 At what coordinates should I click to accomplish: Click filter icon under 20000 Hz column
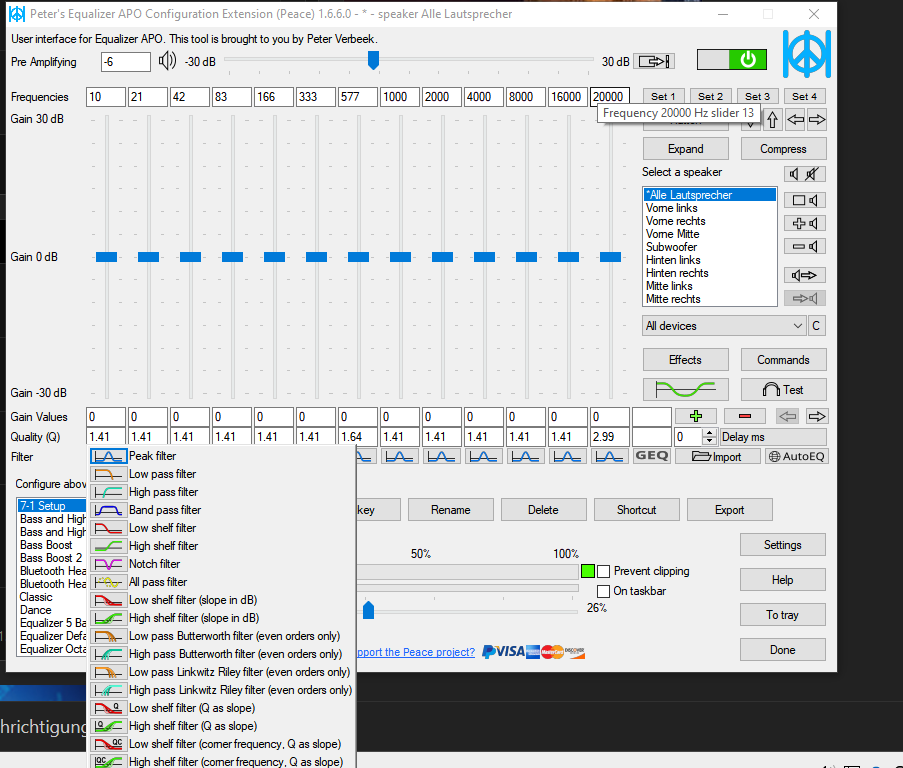tap(609, 457)
